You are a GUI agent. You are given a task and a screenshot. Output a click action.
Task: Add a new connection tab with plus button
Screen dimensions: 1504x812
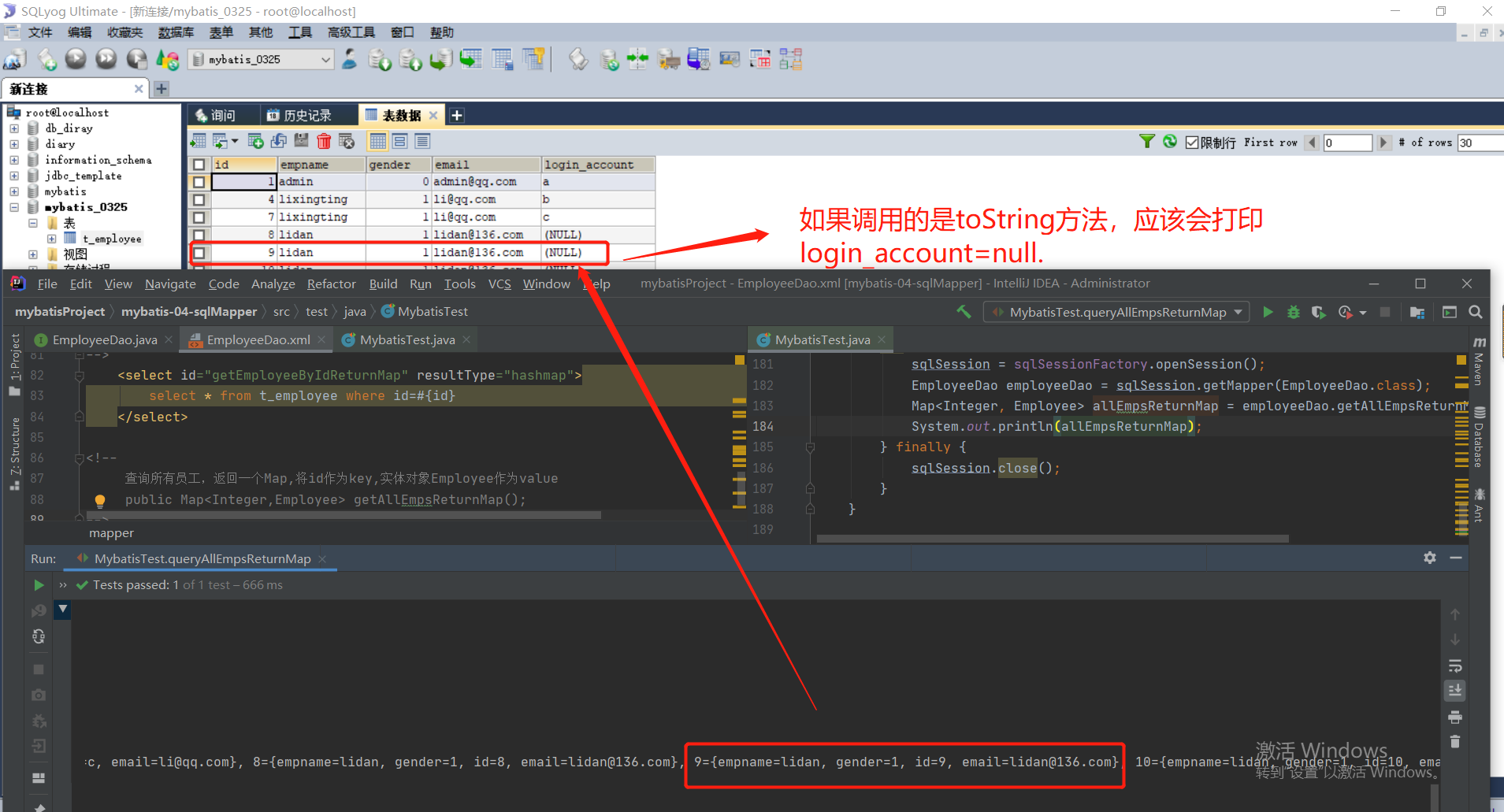162,88
